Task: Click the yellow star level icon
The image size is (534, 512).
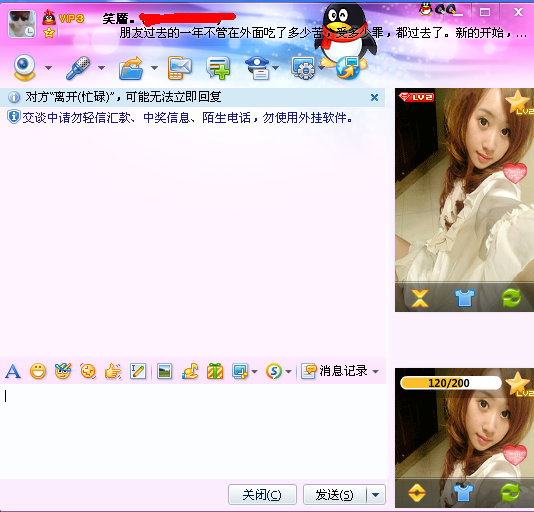Action: pos(49,33)
